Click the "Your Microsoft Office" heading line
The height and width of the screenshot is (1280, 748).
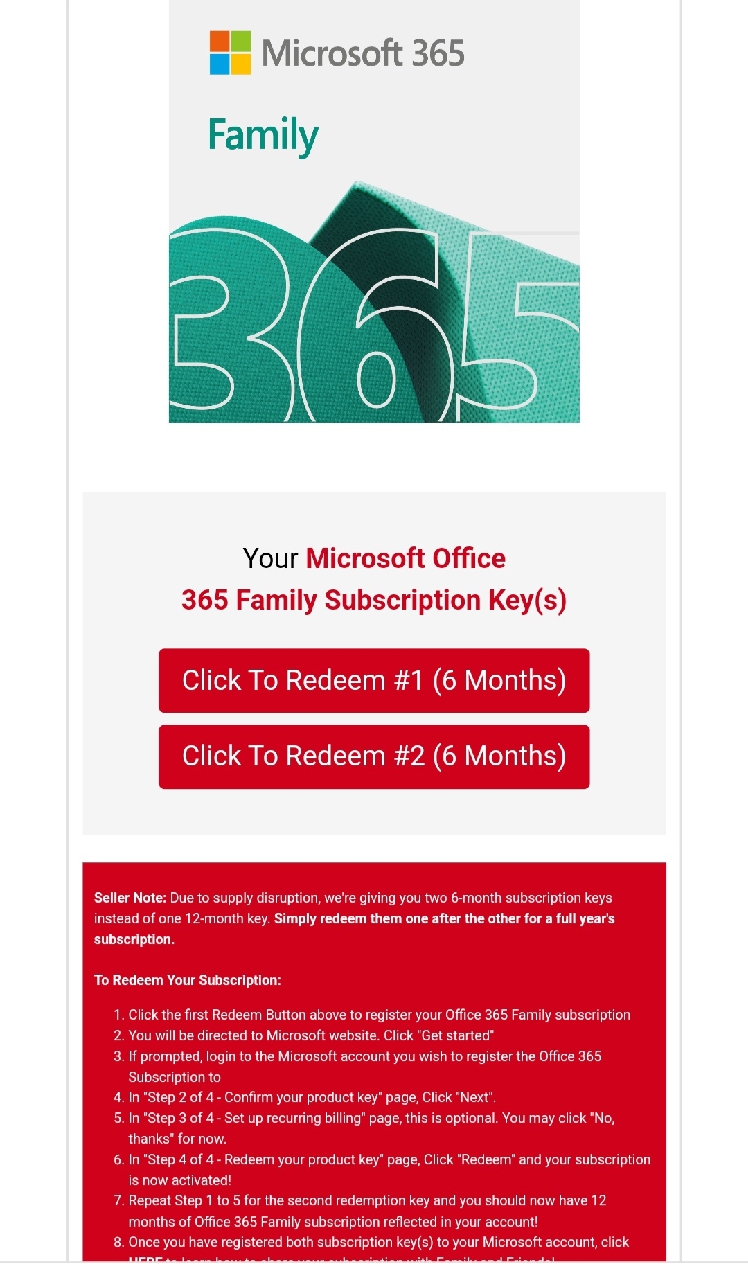[x=374, y=558]
